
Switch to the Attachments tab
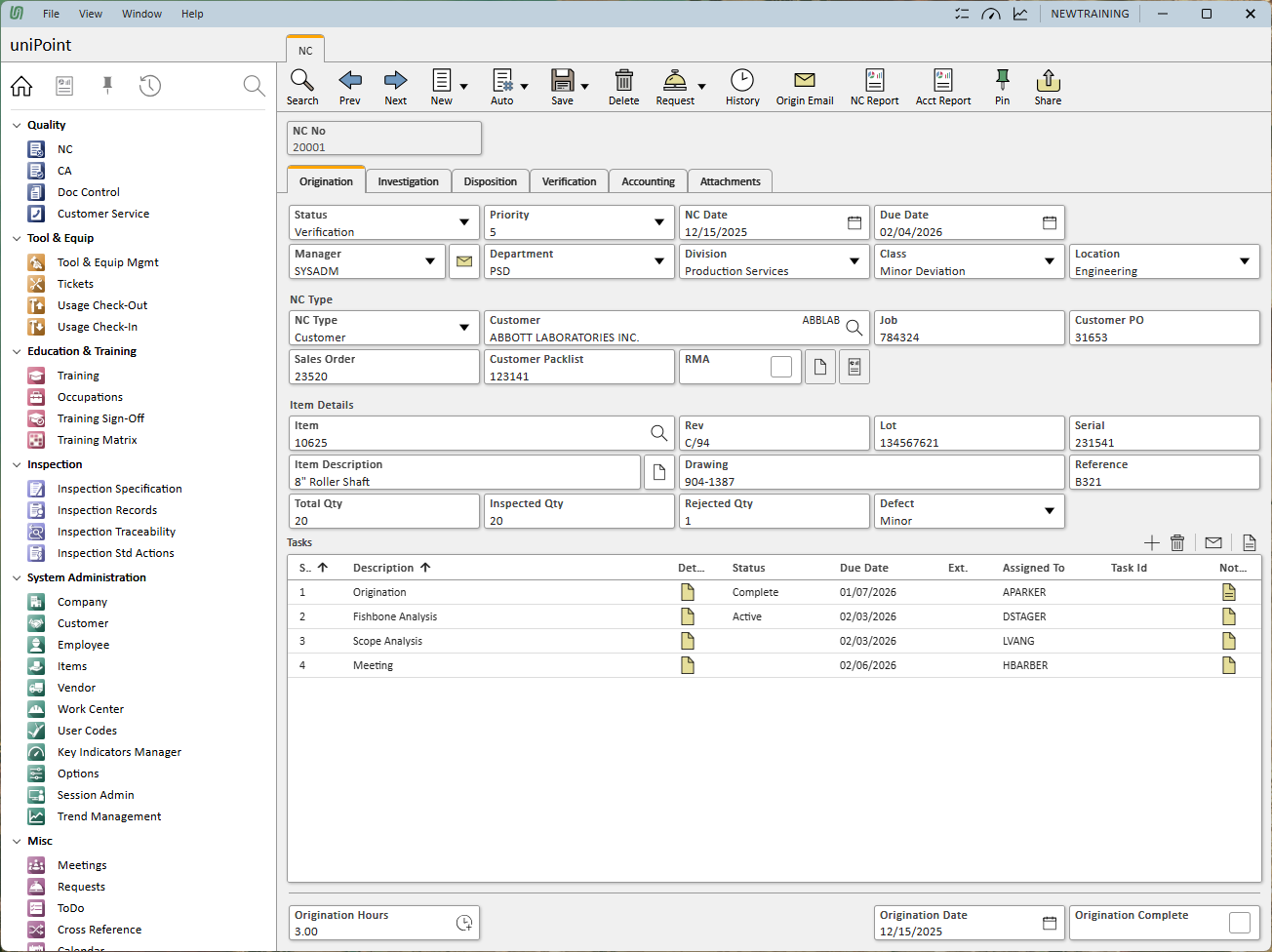pos(731,181)
